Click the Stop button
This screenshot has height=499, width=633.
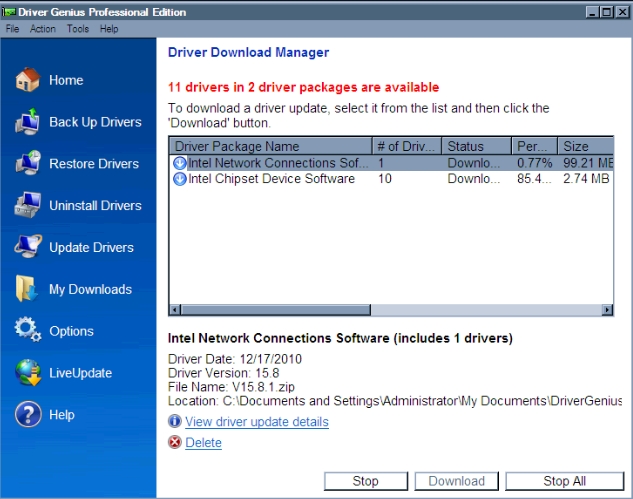coord(365,481)
